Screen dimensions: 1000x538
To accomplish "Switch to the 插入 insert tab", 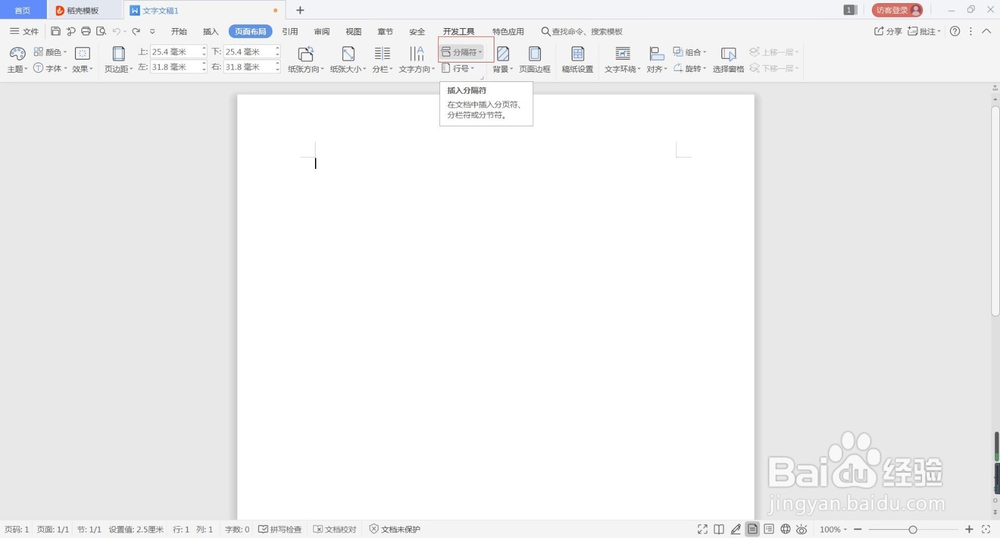I will (x=210, y=31).
